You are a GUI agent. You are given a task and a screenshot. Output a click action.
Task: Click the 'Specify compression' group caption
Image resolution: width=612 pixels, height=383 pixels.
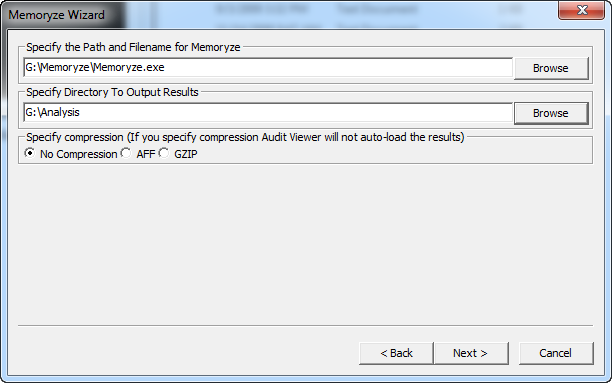pos(245,137)
